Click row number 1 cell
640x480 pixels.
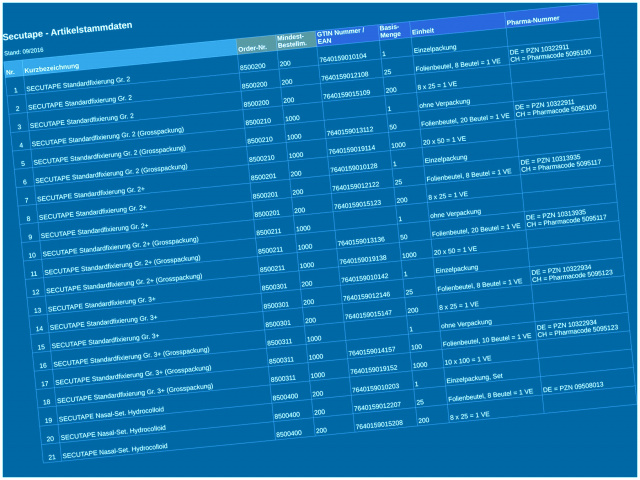pos(16,90)
